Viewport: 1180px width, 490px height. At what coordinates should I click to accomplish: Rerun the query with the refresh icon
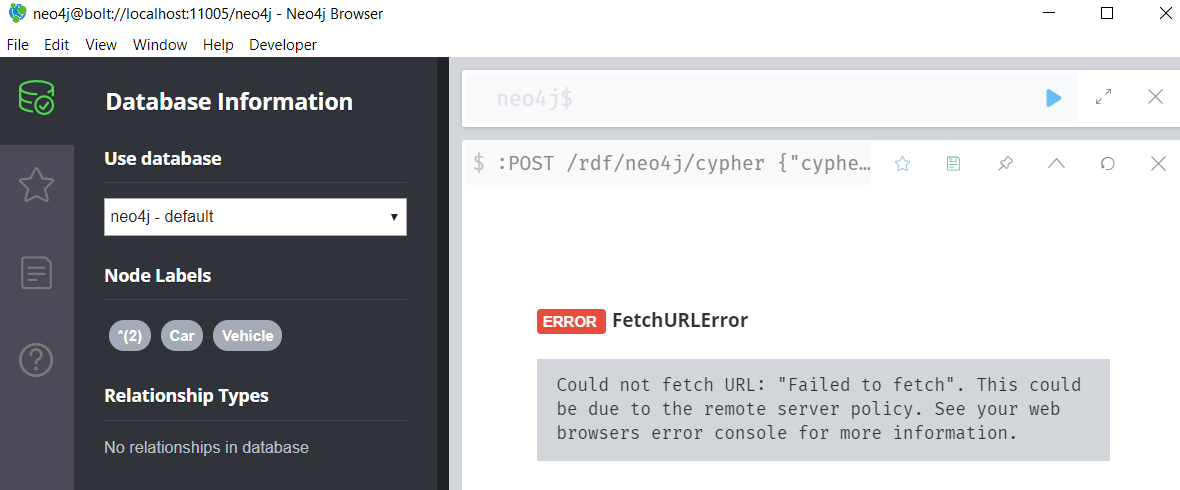pos(1107,164)
